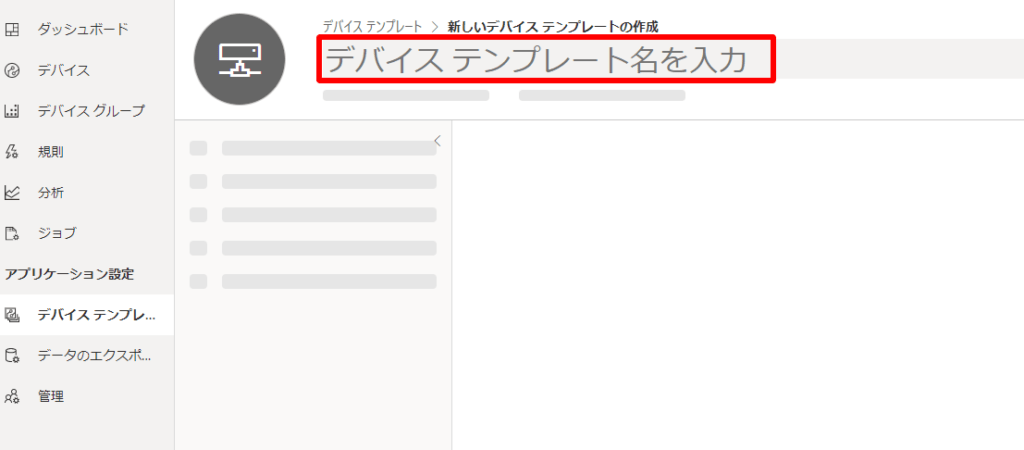Click the bar chart icon for デバイス グループ
Image resolution: width=1024 pixels, height=450 pixels.
point(12,111)
